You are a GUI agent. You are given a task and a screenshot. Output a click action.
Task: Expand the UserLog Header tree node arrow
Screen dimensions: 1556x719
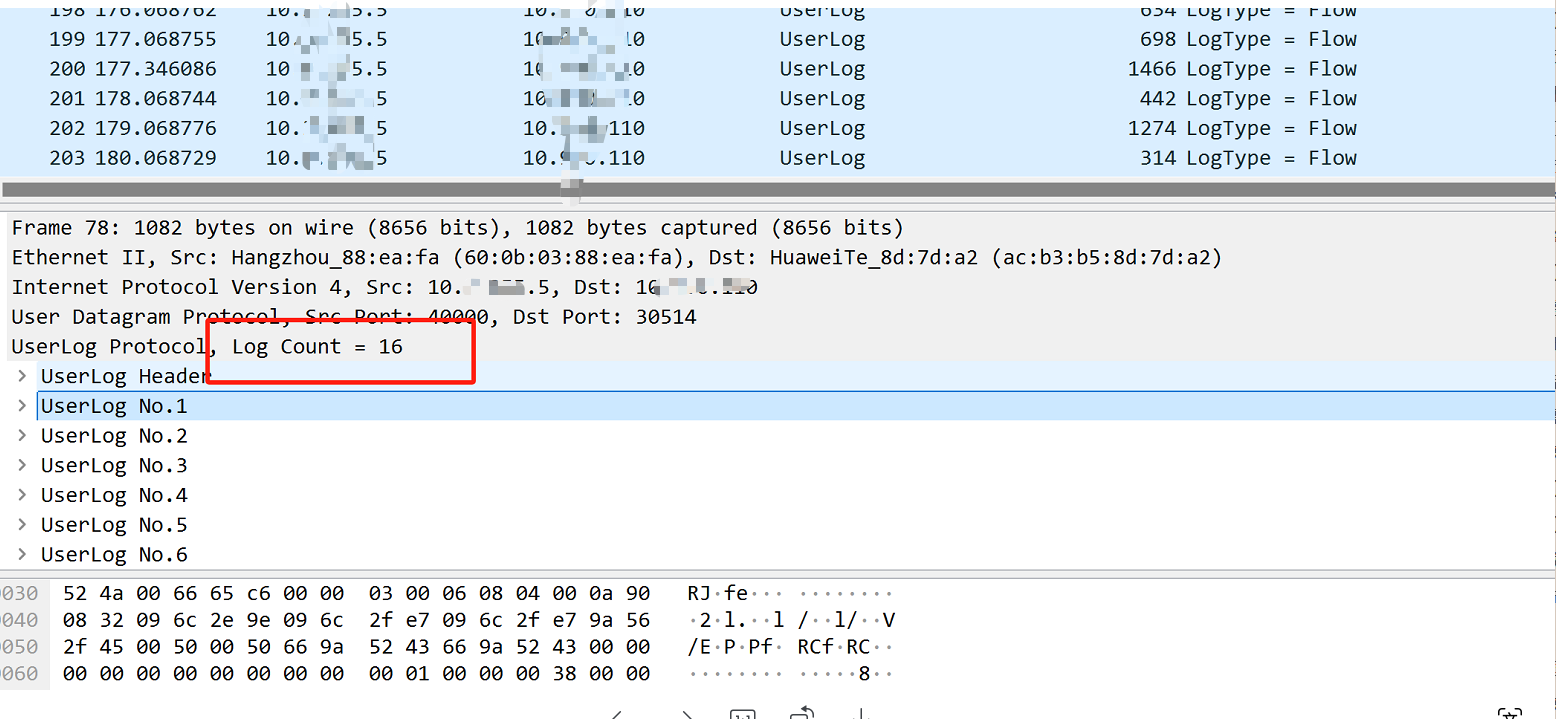pos(22,377)
